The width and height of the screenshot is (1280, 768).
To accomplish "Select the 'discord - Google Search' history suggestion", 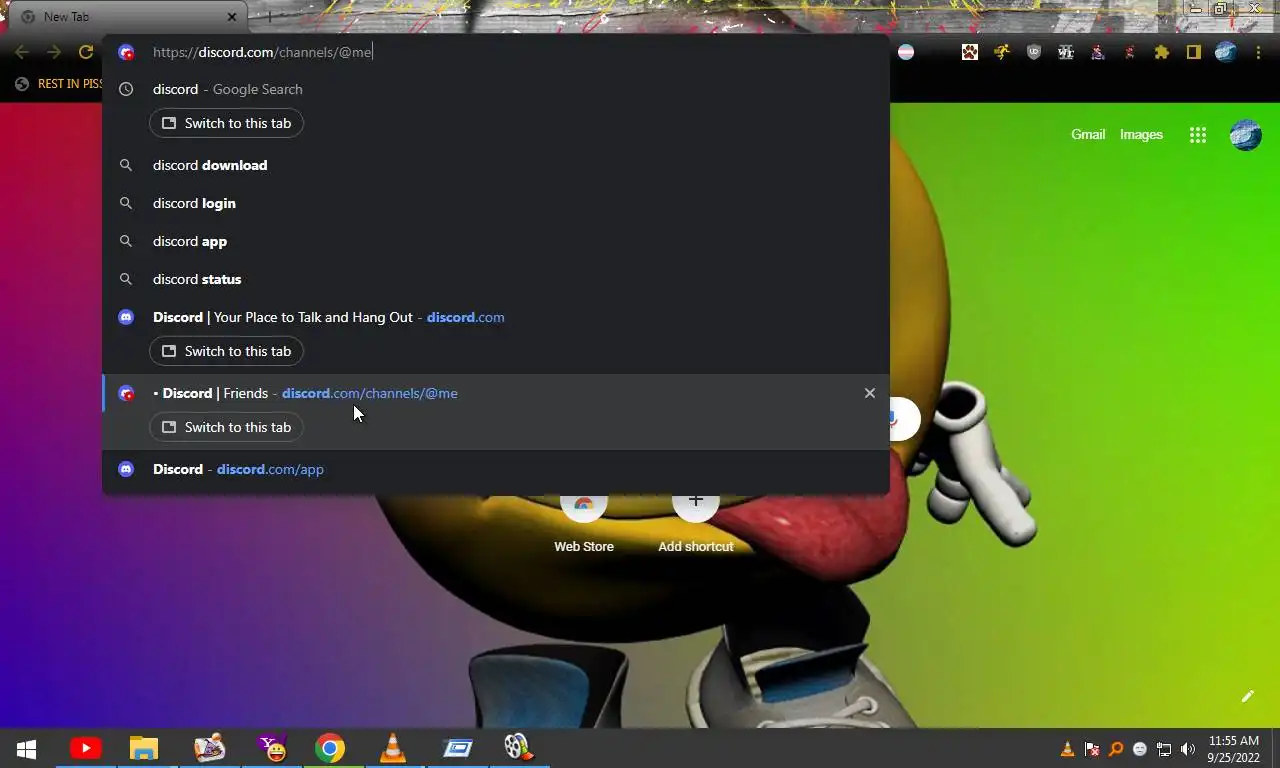I will tap(496, 89).
